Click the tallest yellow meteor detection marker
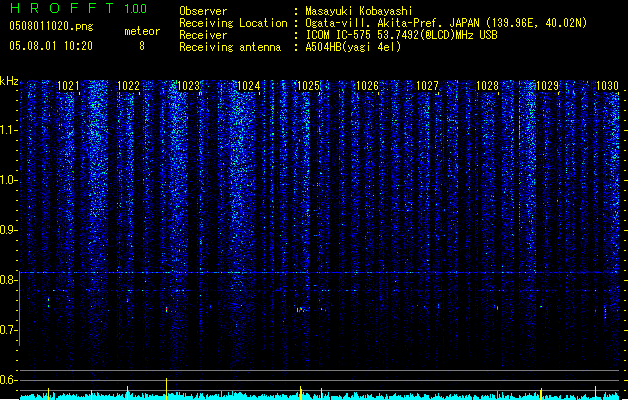The image size is (629, 400). click(166, 389)
